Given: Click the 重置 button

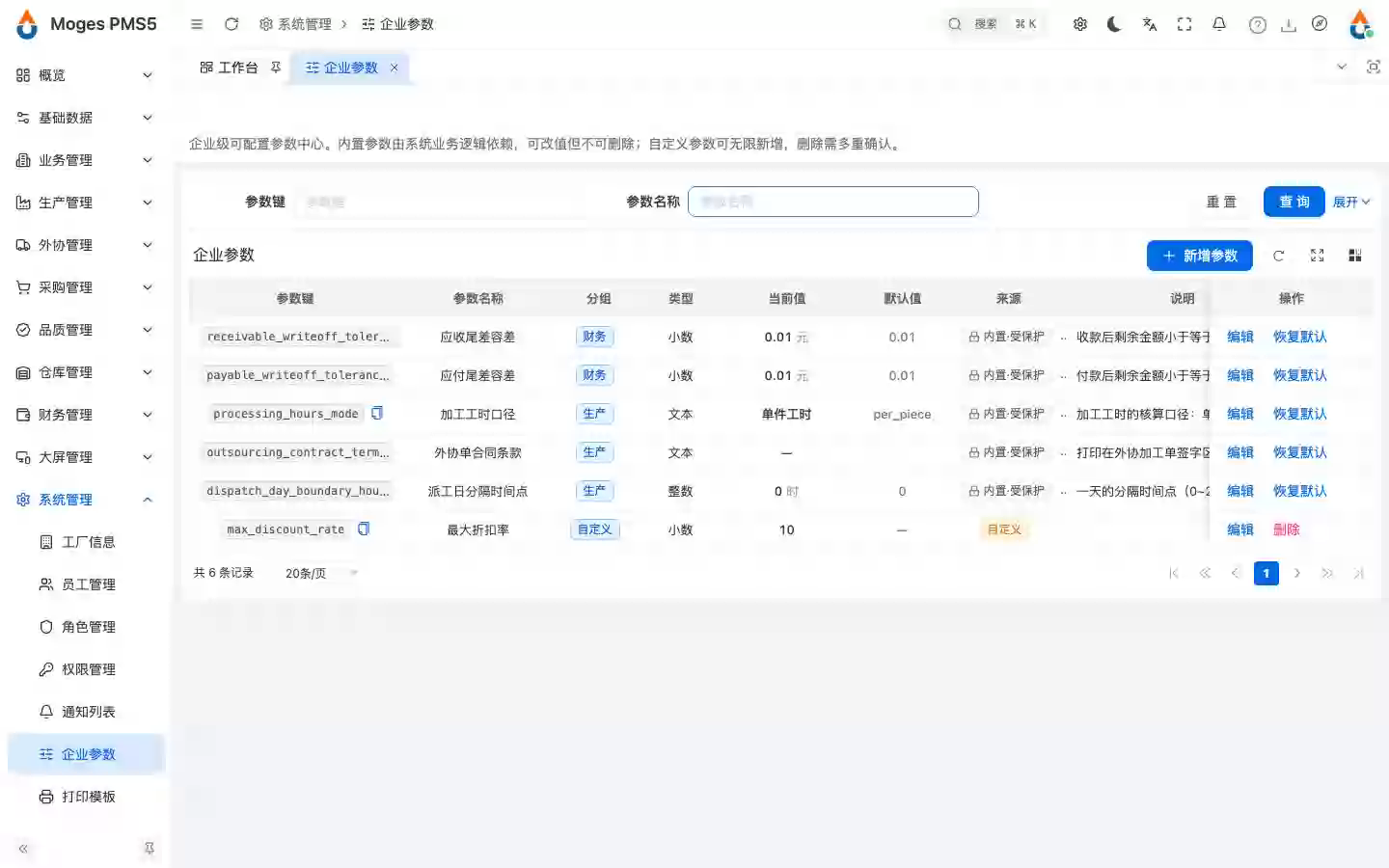Looking at the screenshot, I should coord(1221,202).
